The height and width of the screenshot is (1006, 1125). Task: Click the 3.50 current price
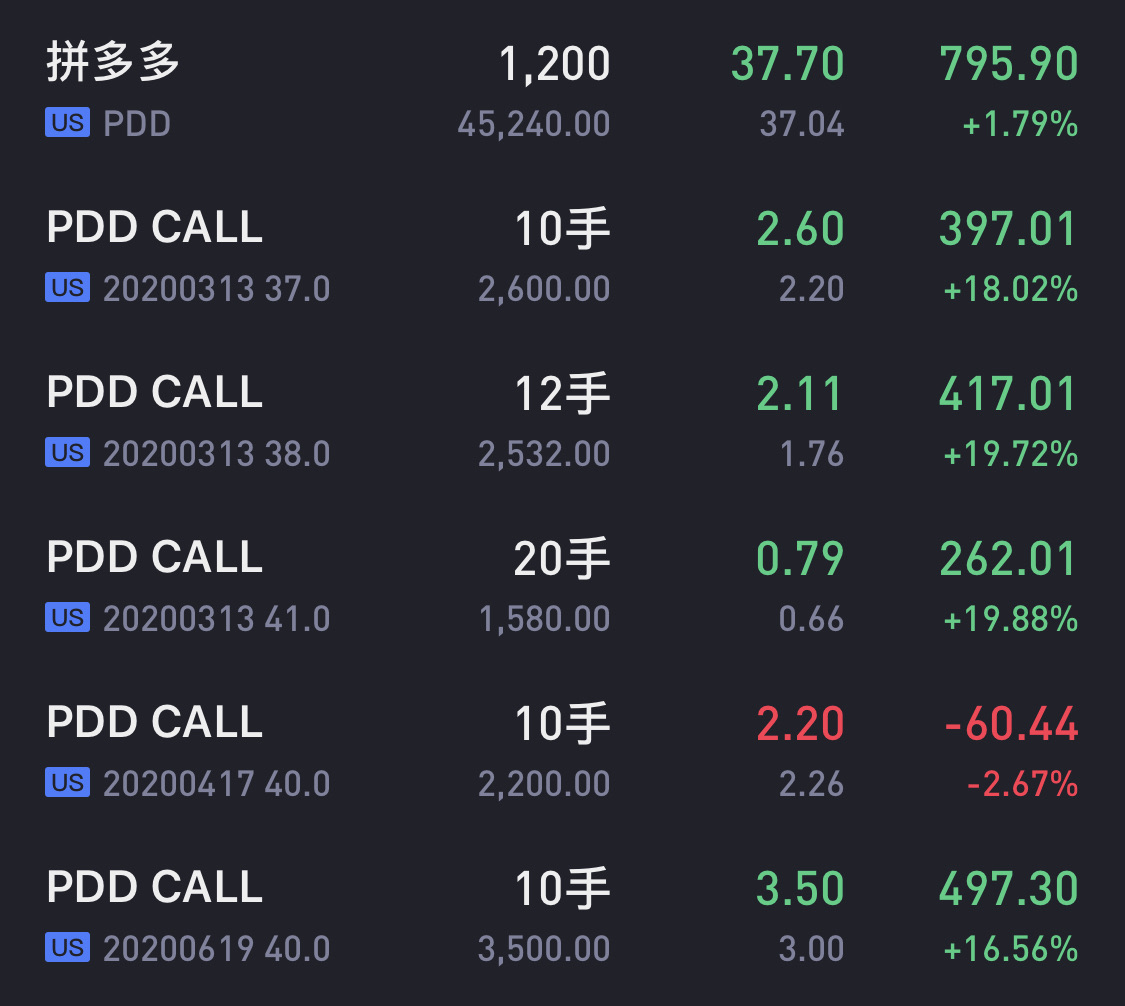[x=800, y=889]
